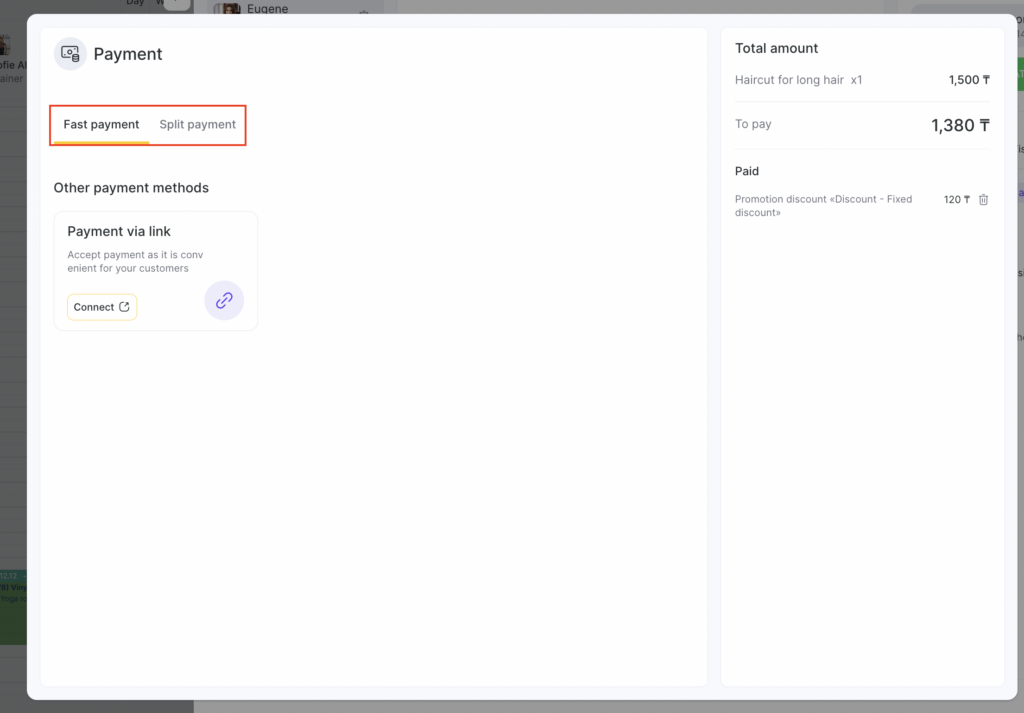Click the Paid section heading
Image resolution: width=1024 pixels, height=713 pixels.
tap(747, 171)
